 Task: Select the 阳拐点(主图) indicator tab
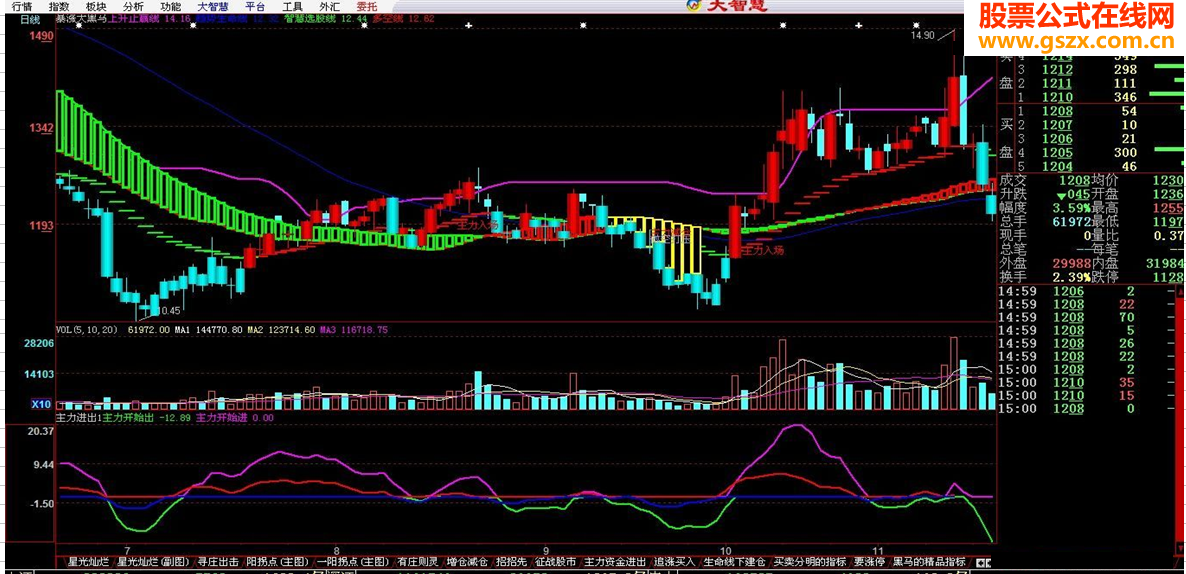pos(277,562)
